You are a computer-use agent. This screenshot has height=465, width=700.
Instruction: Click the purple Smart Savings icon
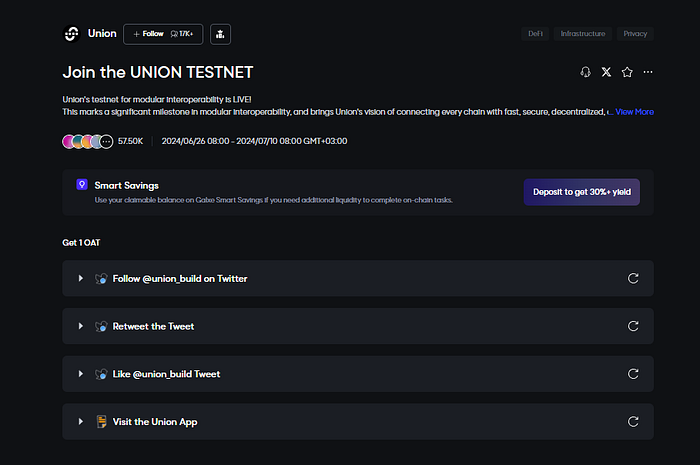81,185
